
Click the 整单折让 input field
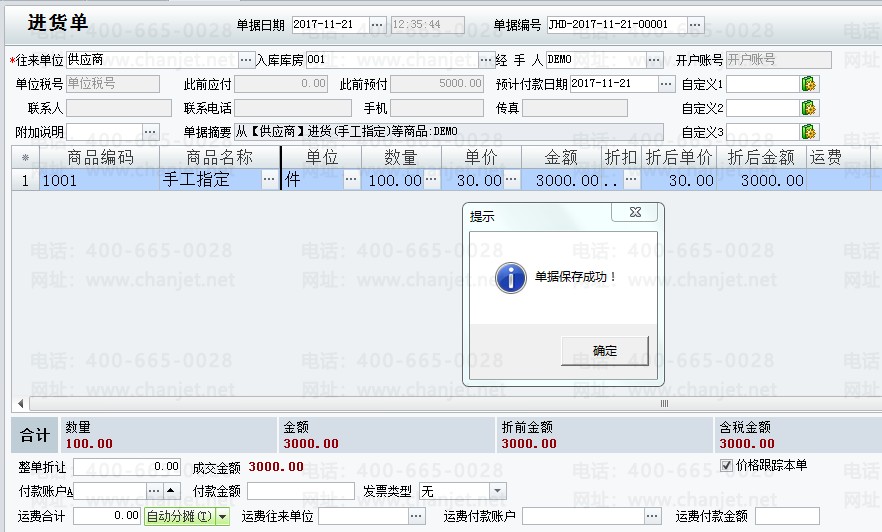126,467
